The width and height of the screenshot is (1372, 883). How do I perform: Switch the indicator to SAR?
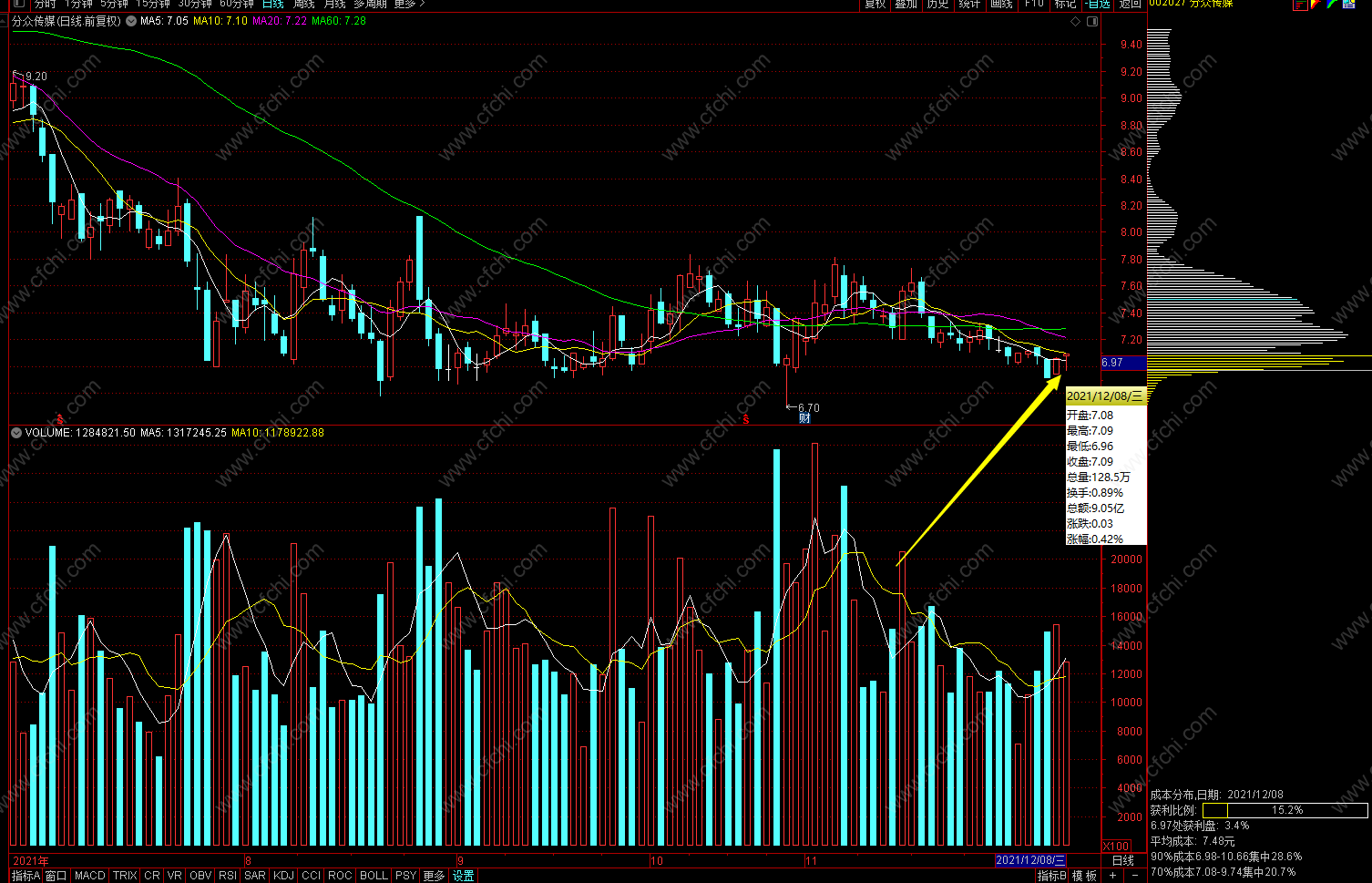tap(255, 876)
